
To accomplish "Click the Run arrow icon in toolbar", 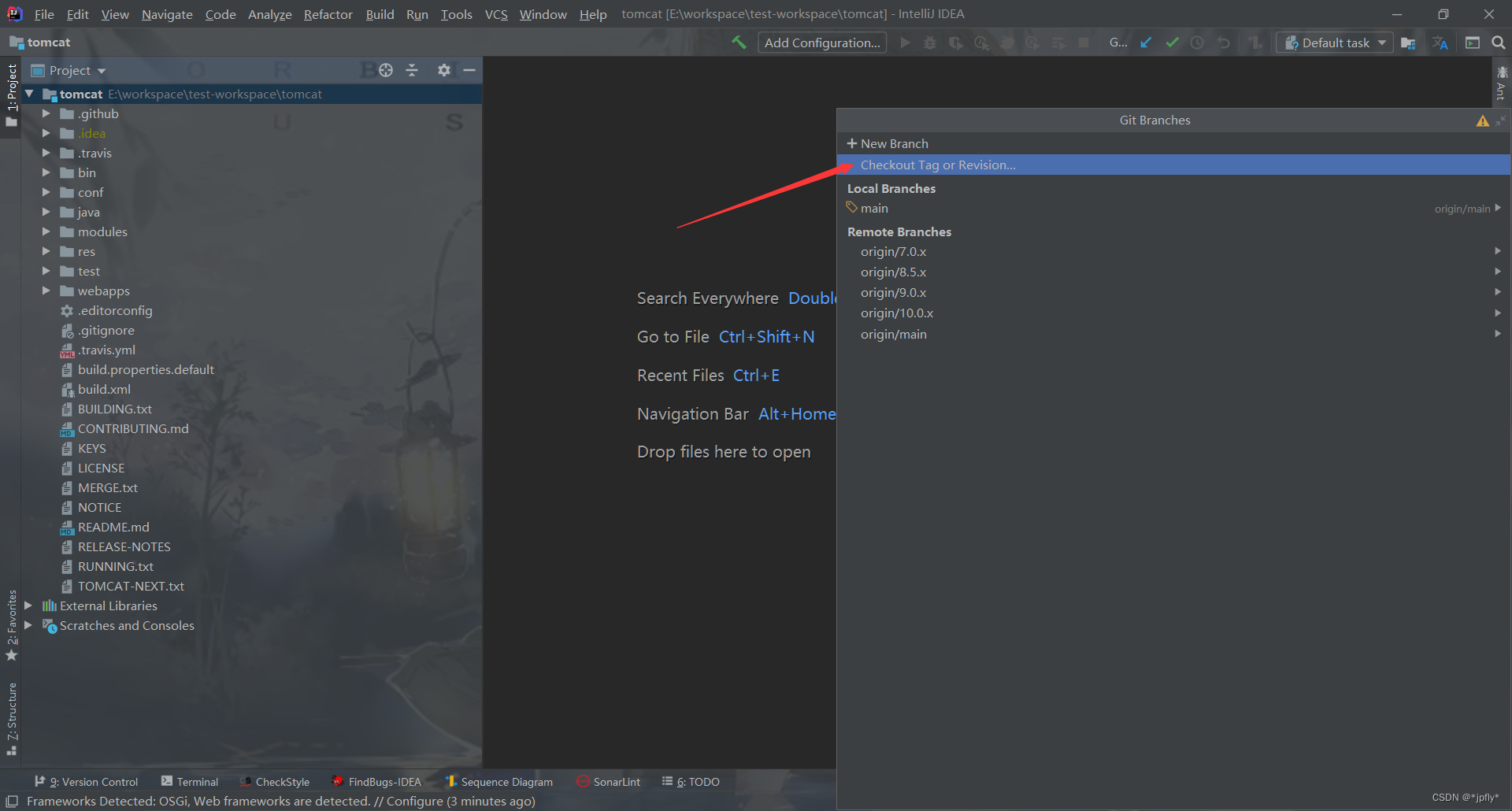I will (x=905, y=43).
